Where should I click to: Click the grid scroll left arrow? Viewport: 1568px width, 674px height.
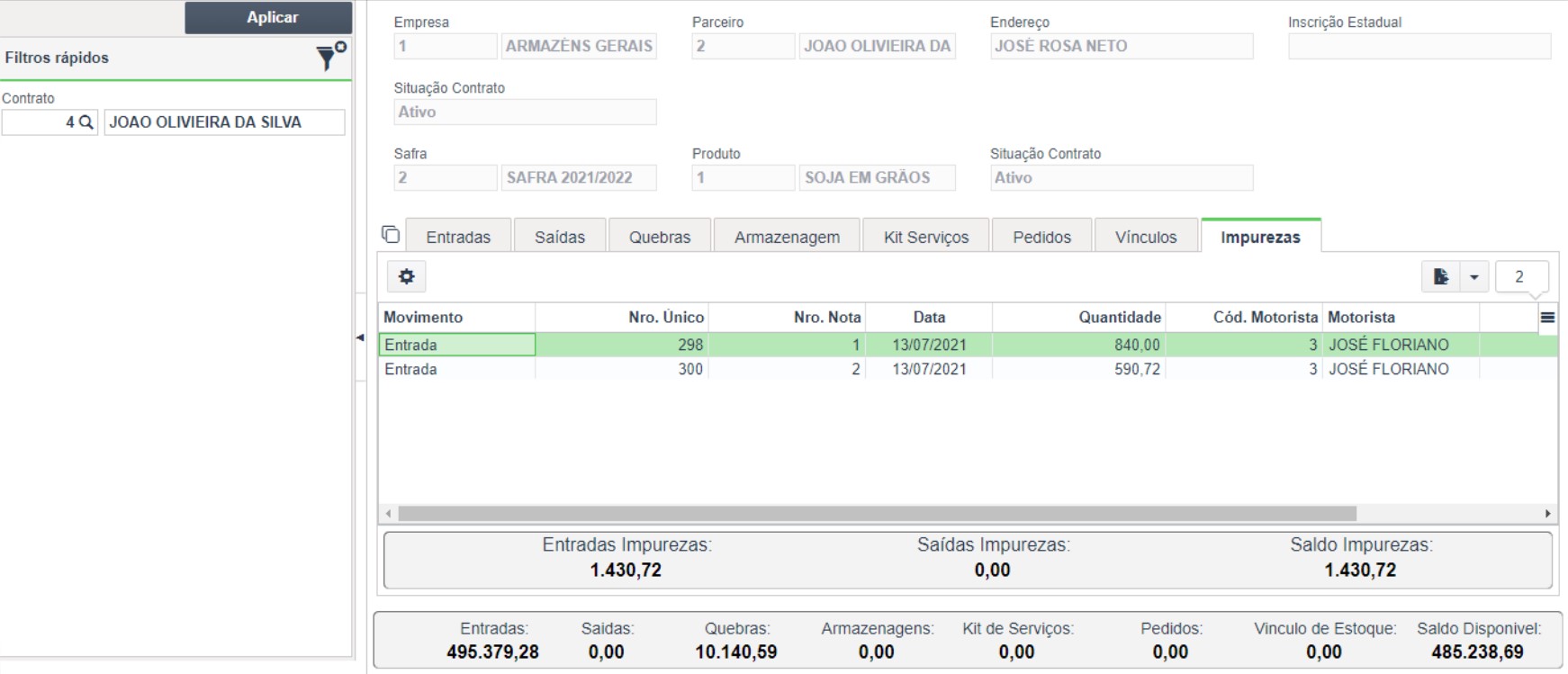pos(388,514)
